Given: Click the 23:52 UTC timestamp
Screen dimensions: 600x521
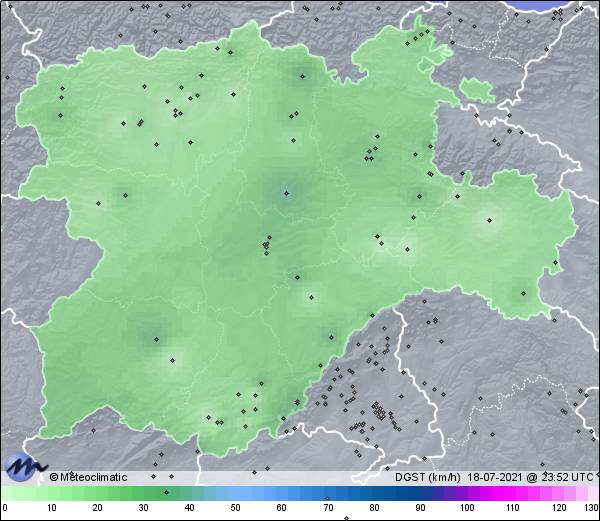Looking at the screenshot, I should (569, 477).
